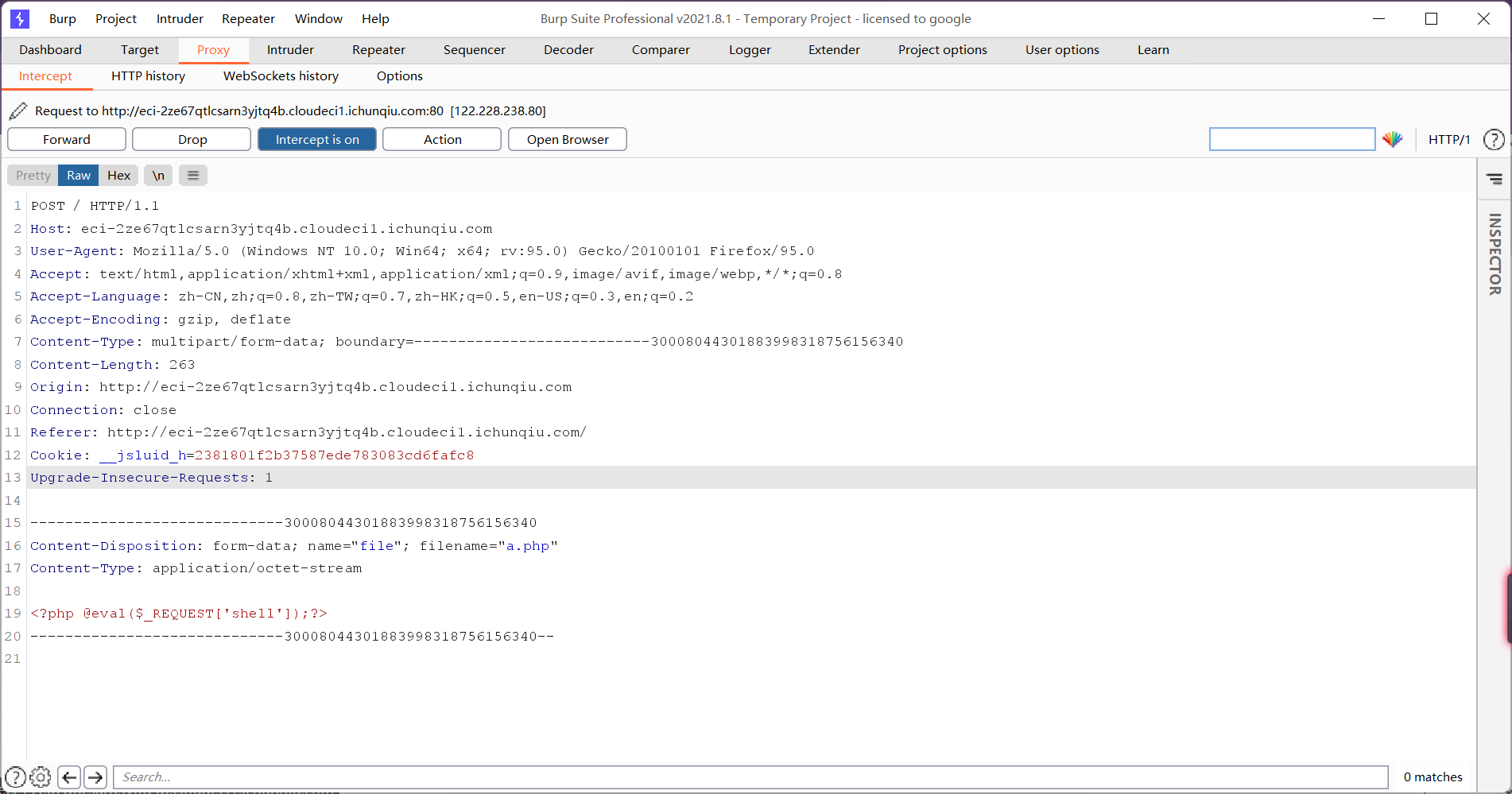Click the pencil edit target icon
Screen dimensions: 1512x794
click(18, 110)
